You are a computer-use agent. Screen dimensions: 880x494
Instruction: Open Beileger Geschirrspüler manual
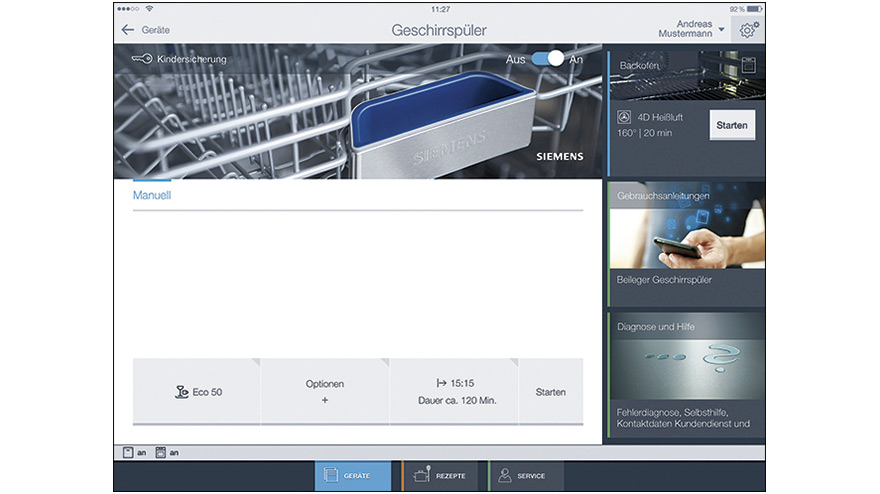[x=664, y=280]
